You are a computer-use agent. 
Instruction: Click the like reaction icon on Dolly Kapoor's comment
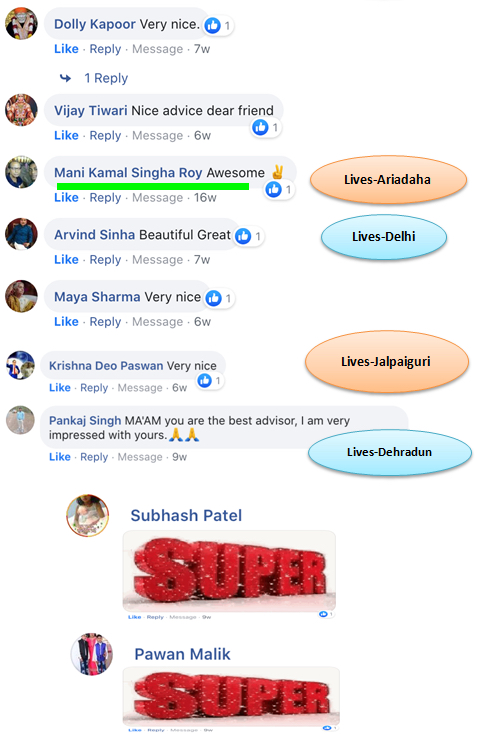point(213,25)
